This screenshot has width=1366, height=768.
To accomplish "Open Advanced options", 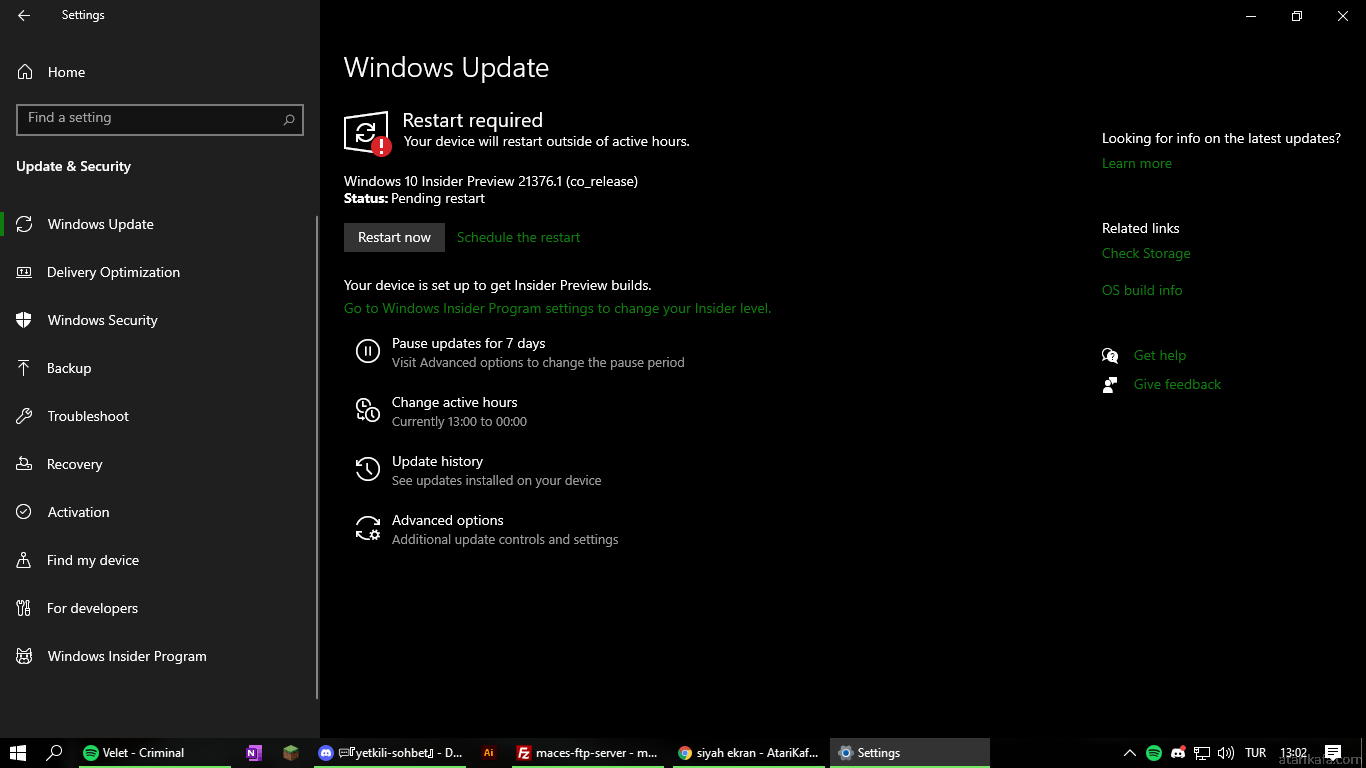I will pos(447,520).
